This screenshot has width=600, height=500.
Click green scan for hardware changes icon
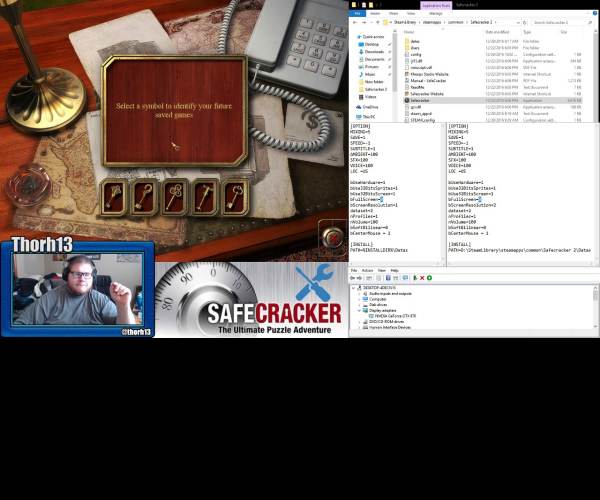click(x=429, y=278)
